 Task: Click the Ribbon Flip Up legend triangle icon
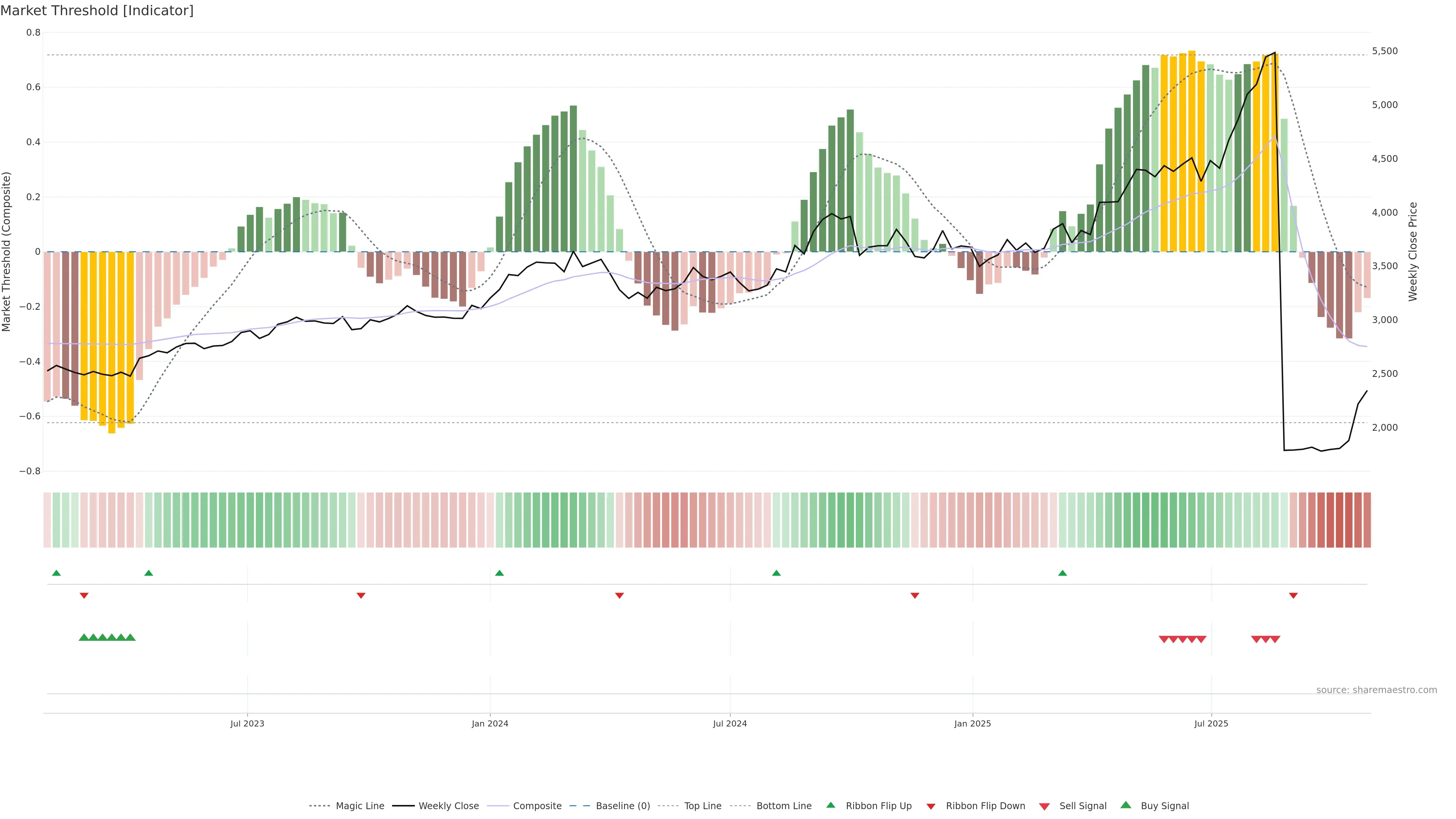[x=830, y=805]
